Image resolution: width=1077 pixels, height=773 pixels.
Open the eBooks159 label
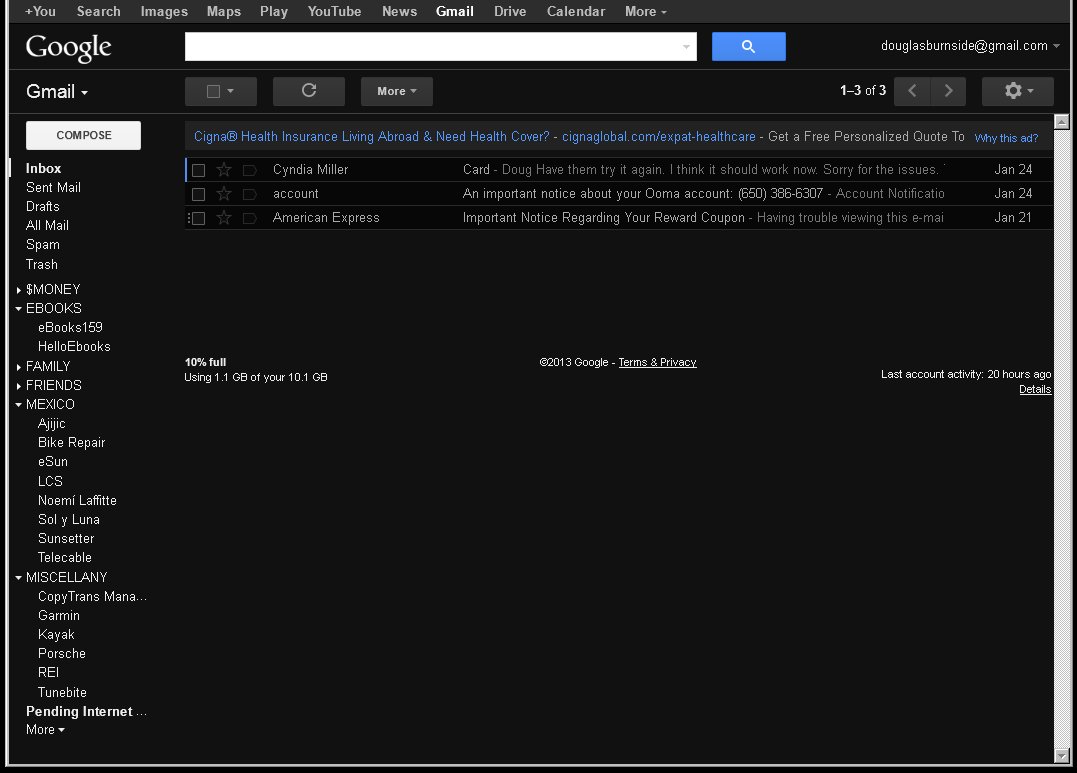[70, 328]
